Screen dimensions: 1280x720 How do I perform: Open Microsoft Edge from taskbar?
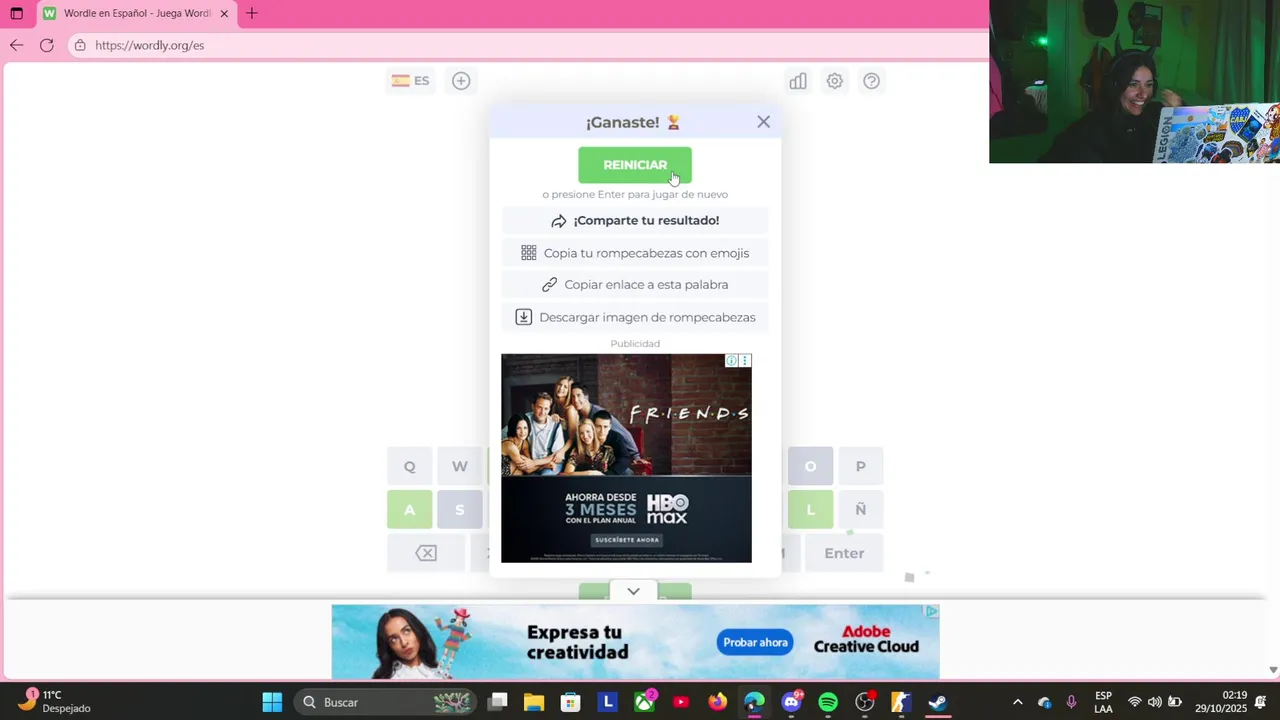click(x=754, y=702)
